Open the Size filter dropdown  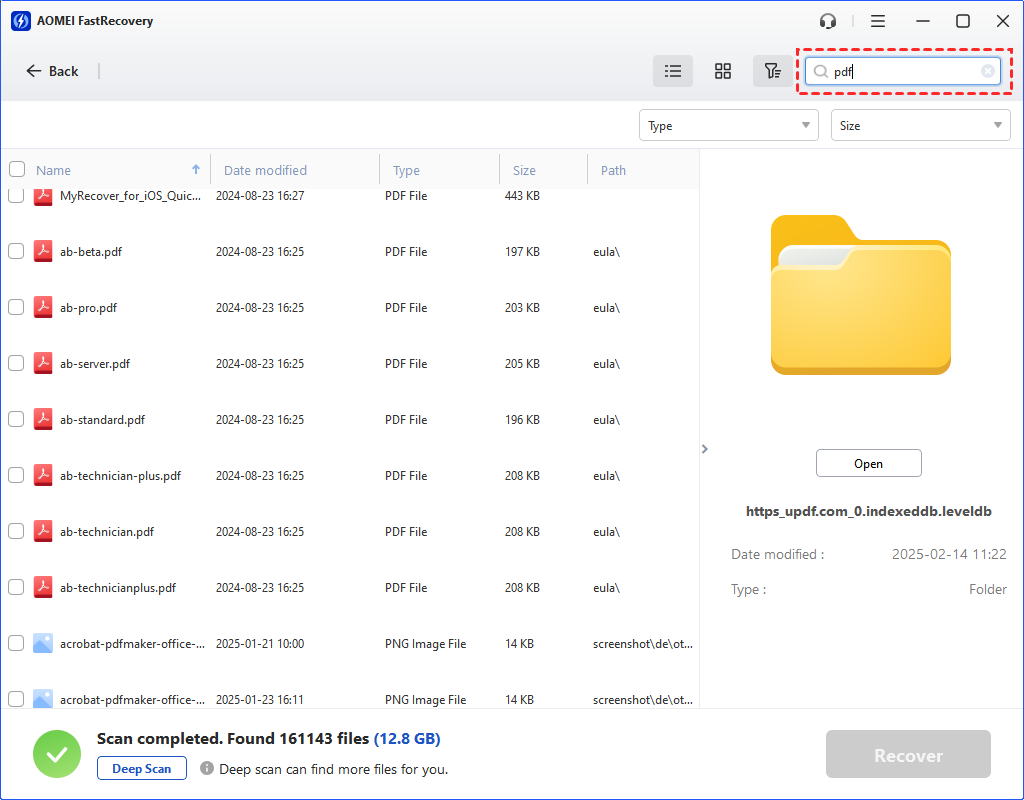pyautogui.click(x=920, y=126)
